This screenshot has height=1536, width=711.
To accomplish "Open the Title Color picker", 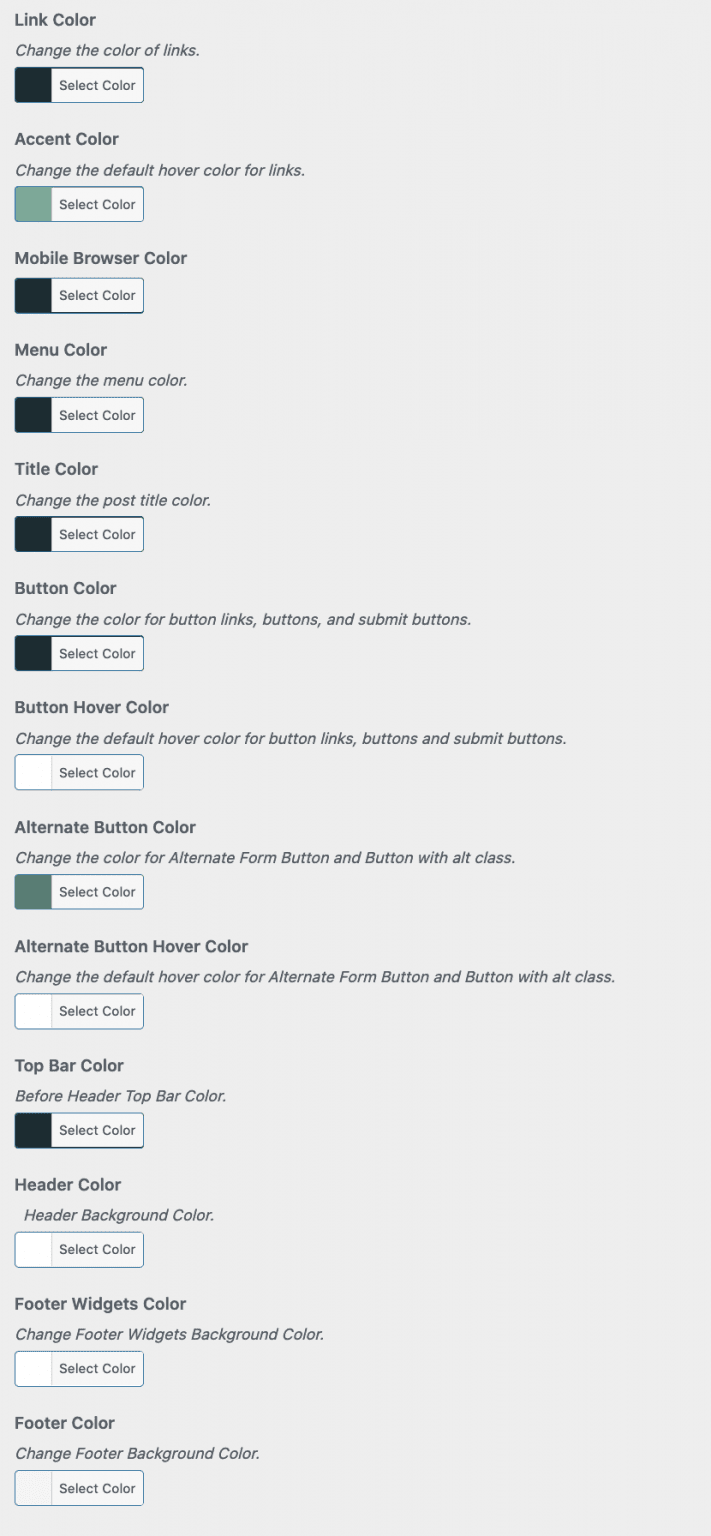I will 97,533.
